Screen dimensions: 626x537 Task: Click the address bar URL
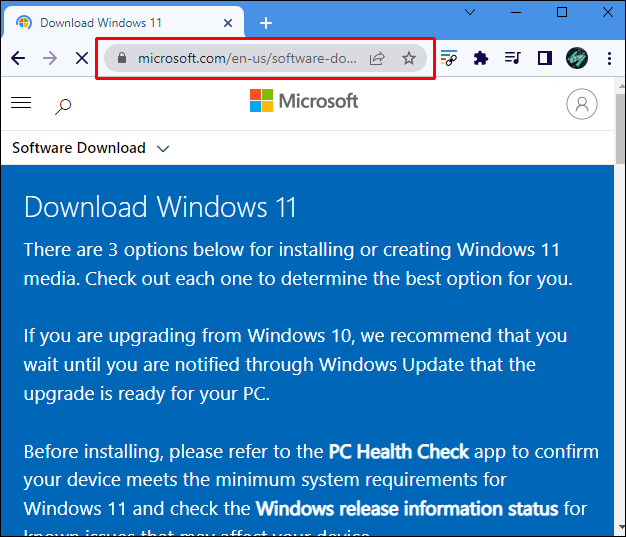[247, 58]
